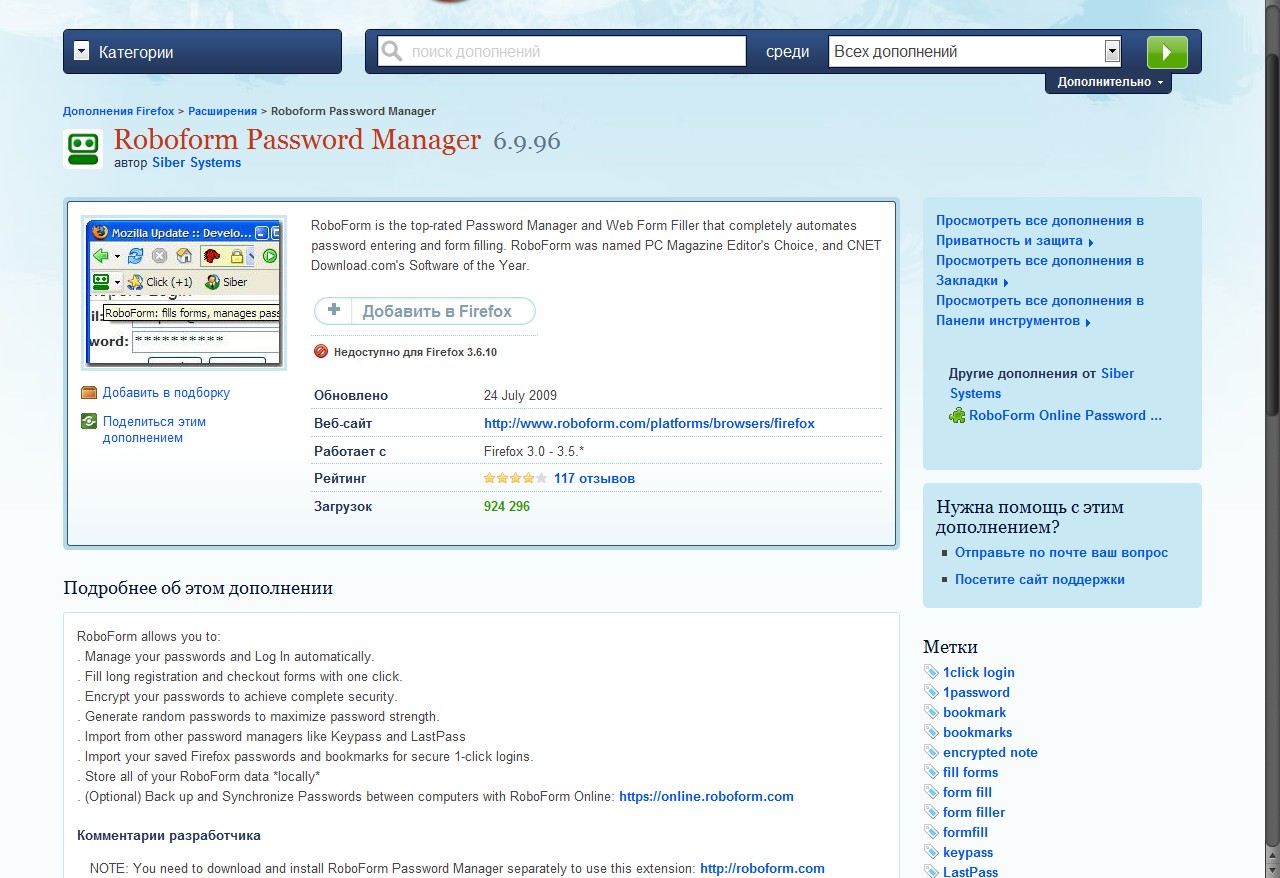
Task: Click the plus icon on Add to Firefox
Action: (x=334, y=311)
